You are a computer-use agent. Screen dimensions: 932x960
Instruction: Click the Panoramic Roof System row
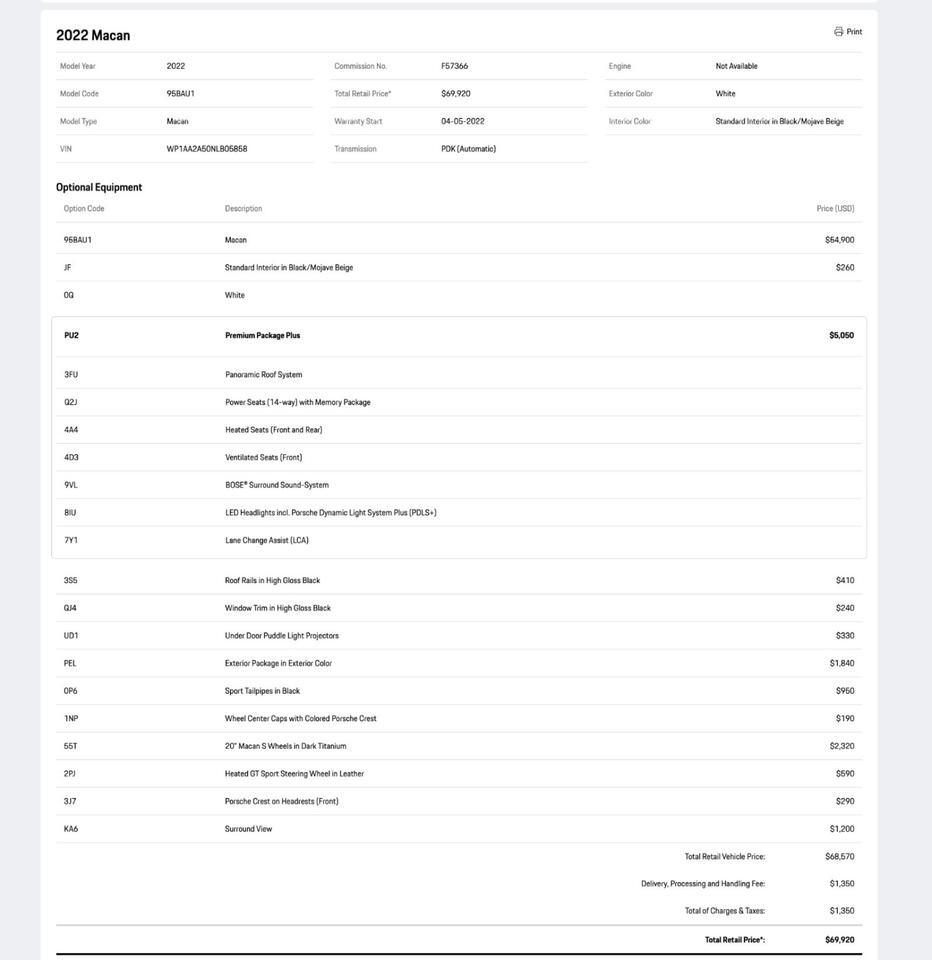pyautogui.click(x=264, y=375)
